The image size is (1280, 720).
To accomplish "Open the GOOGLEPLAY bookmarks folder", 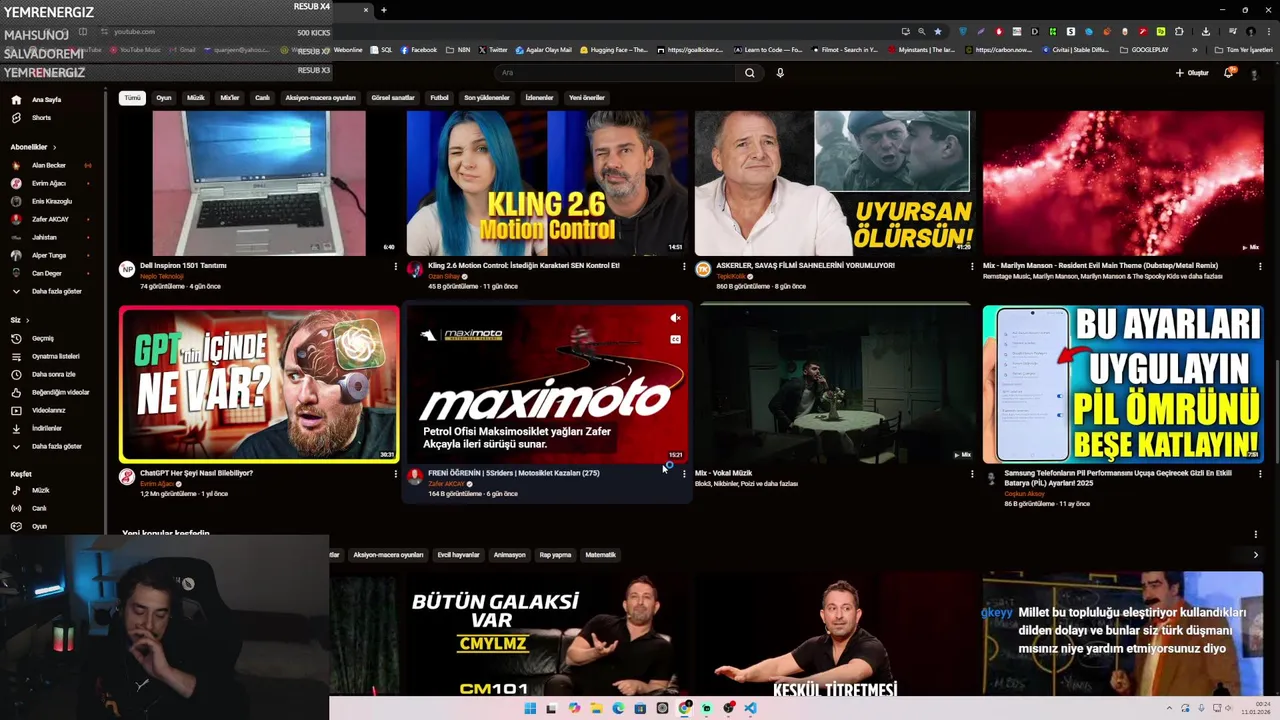I will (x=1144, y=49).
